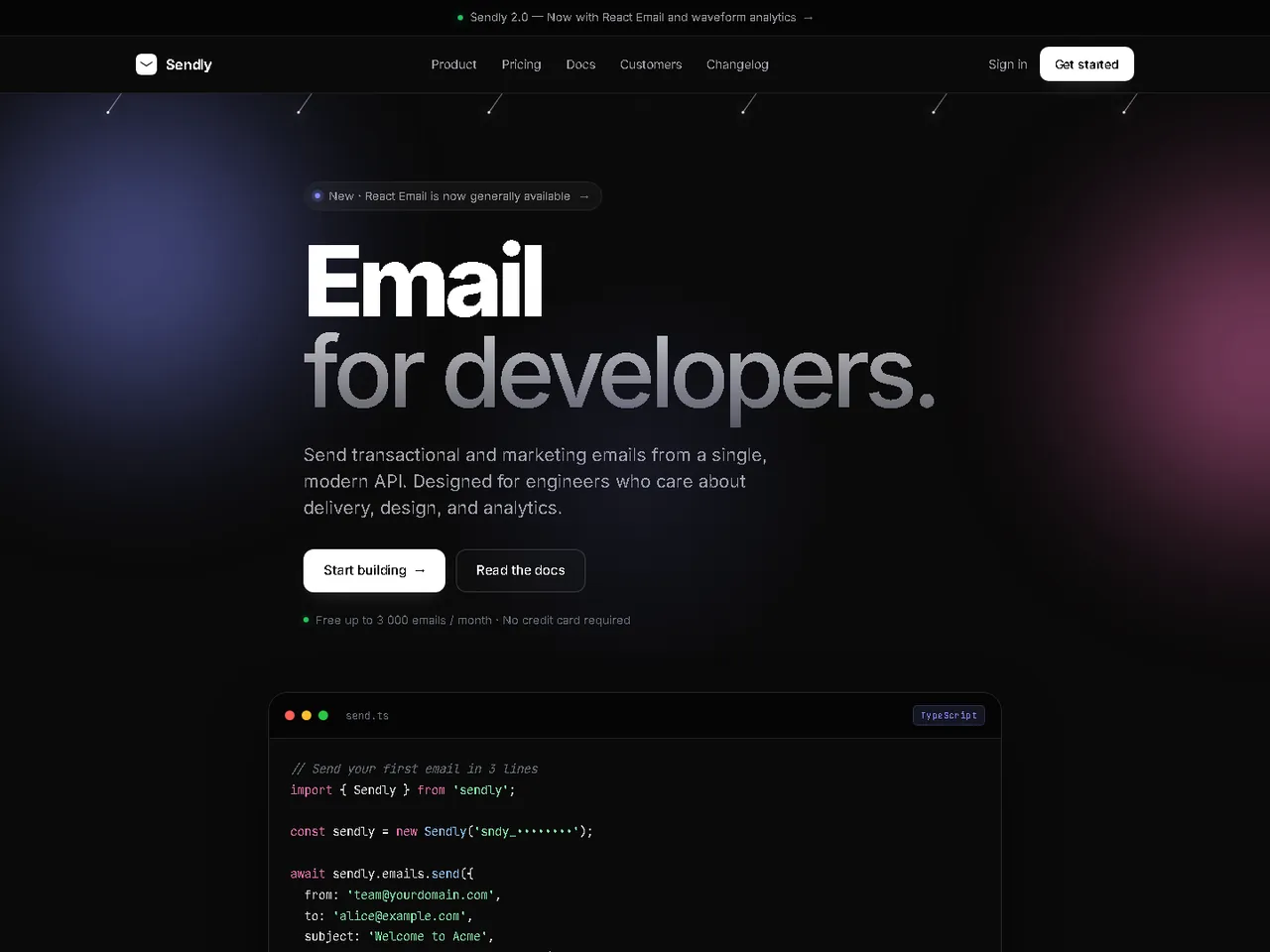Open the React Email generally available pill
The height and width of the screenshot is (952, 1270).
click(452, 196)
